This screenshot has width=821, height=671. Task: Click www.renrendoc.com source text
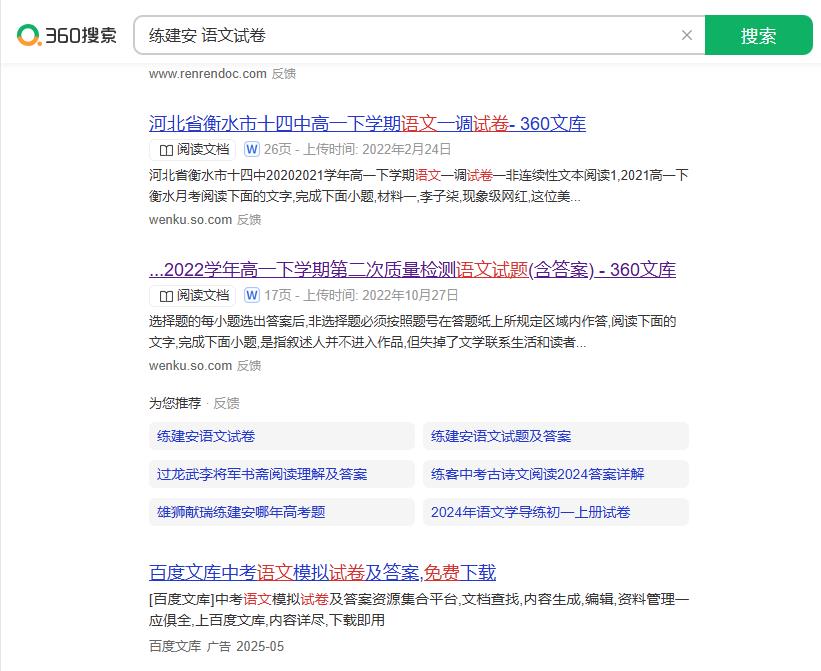click(208, 73)
